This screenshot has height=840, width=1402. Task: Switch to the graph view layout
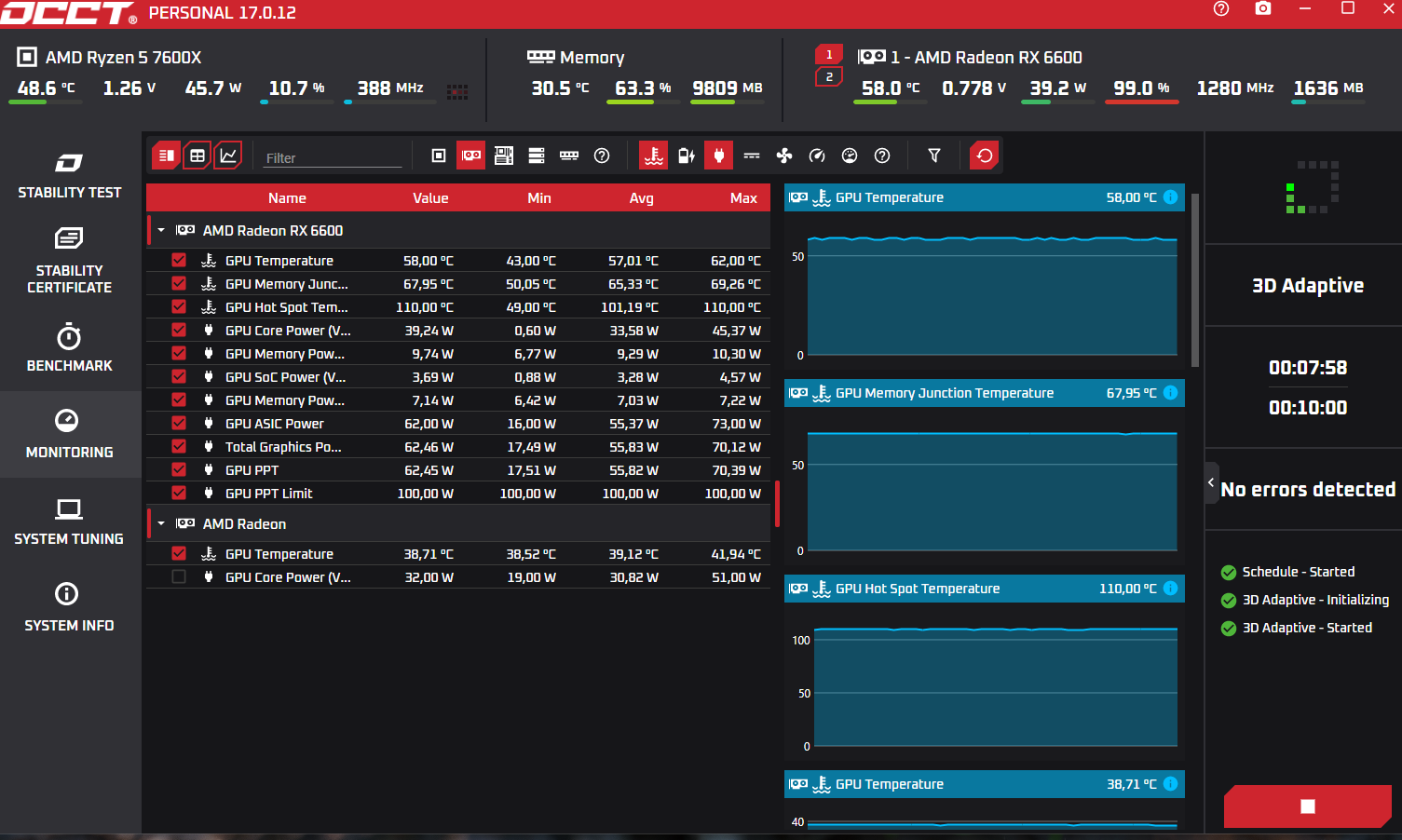pyautogui.click(x=228, y=156)
